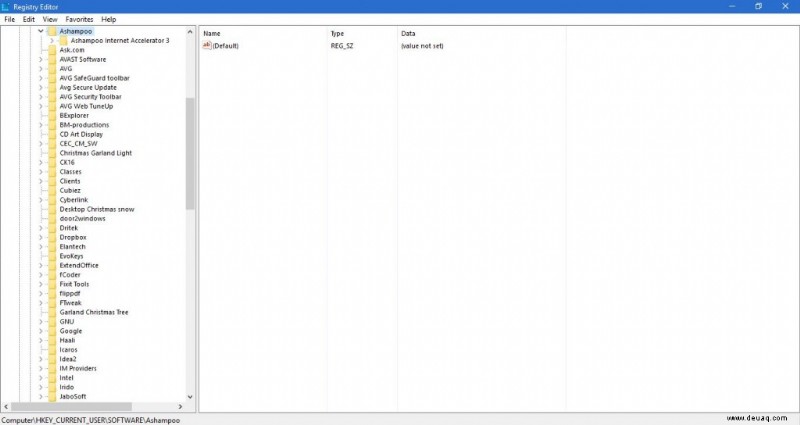Click the CD Art Display folder icon
The height and width of the screenshot is (425, 800).
(x=52, y=134)
